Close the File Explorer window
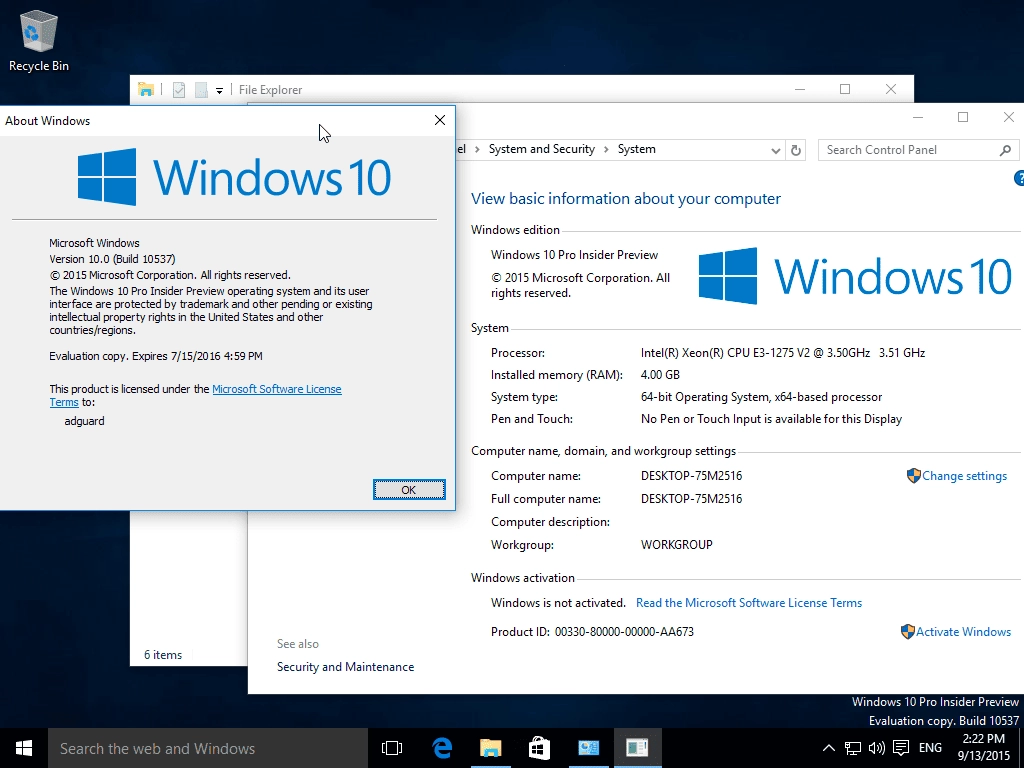Image resolution: width=1024 pixels, height=768 pixels. pyautogui.click(x=891, y=89)
